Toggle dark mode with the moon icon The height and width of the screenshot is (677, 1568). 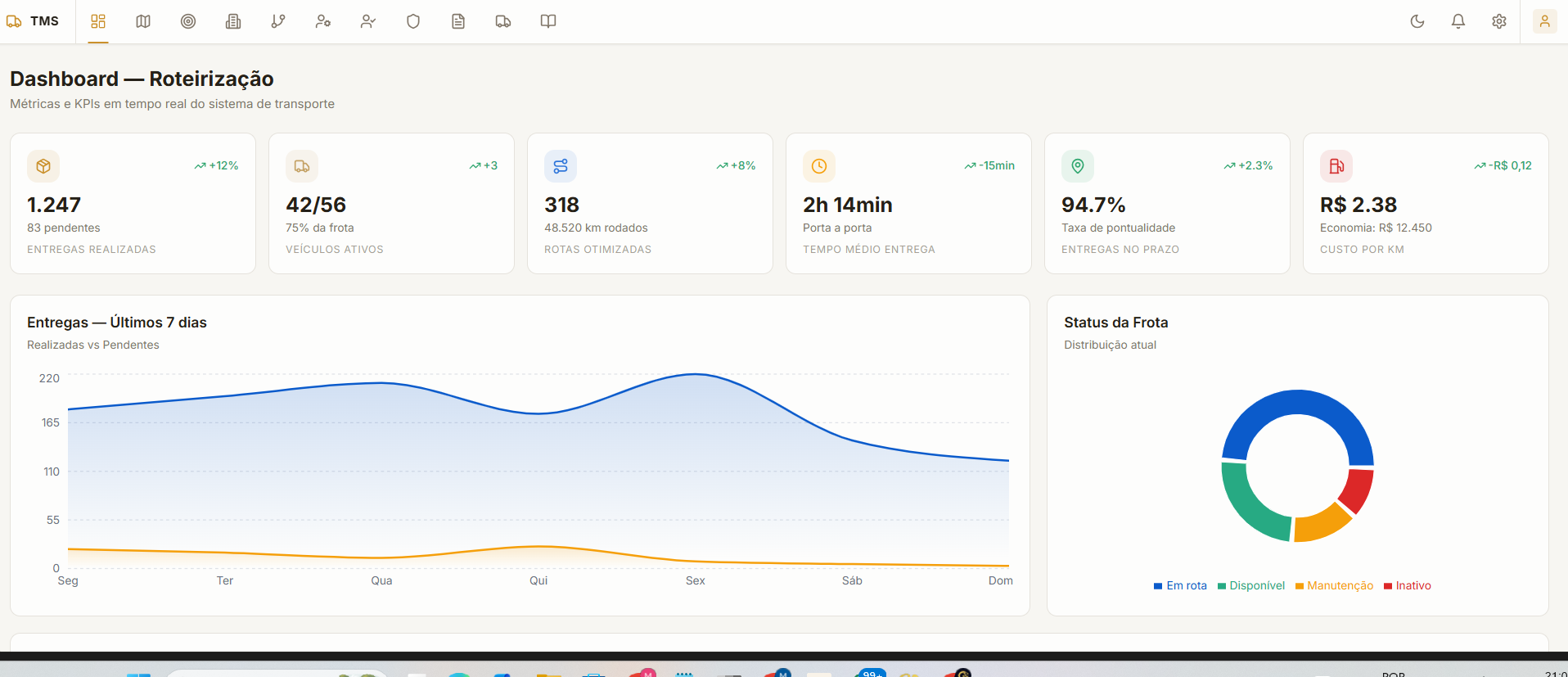click(x=1417, y=21)
